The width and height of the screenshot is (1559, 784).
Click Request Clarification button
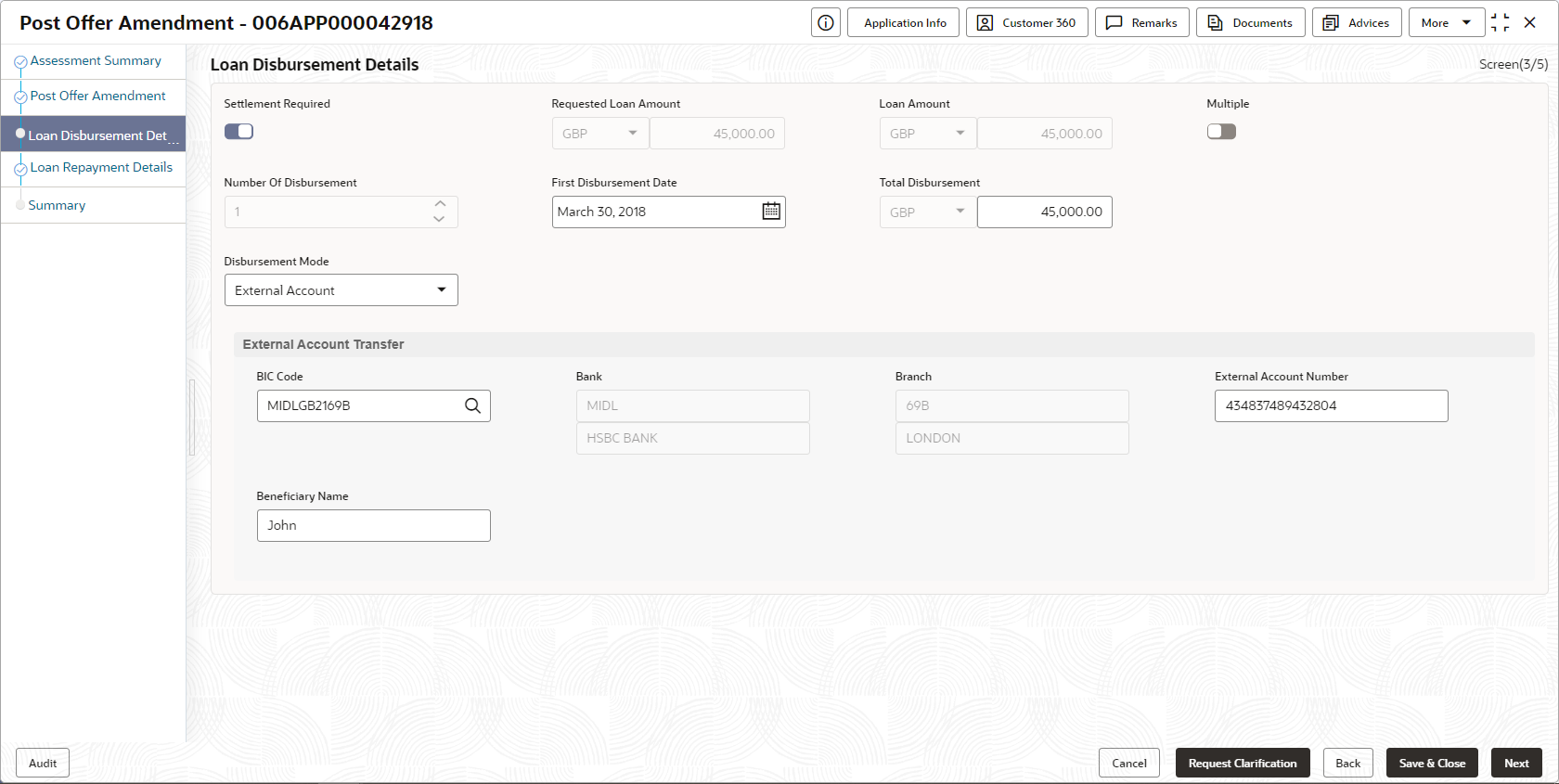pos(1243,763)
